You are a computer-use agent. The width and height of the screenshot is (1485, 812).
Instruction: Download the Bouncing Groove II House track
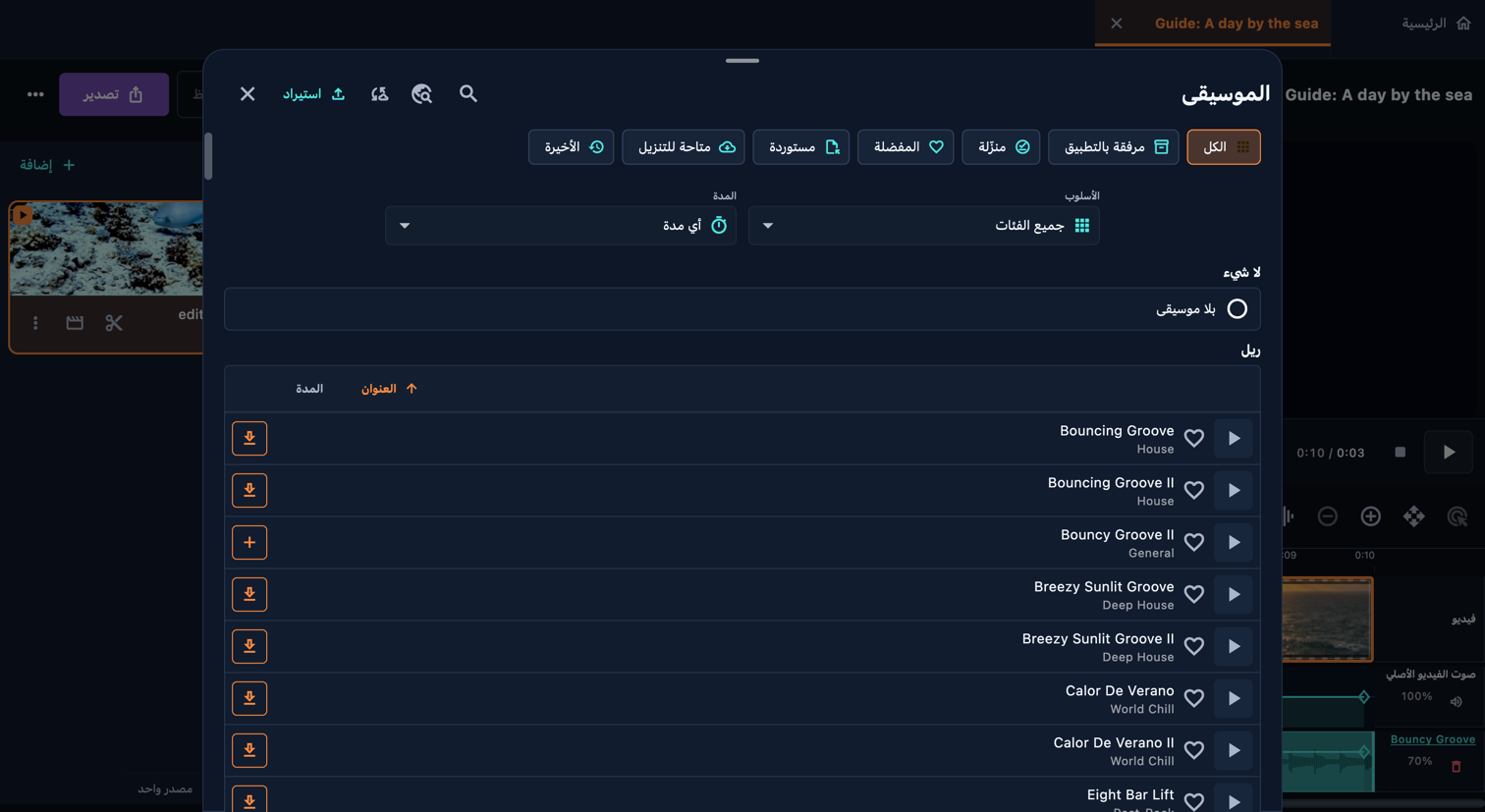(249, 491)
